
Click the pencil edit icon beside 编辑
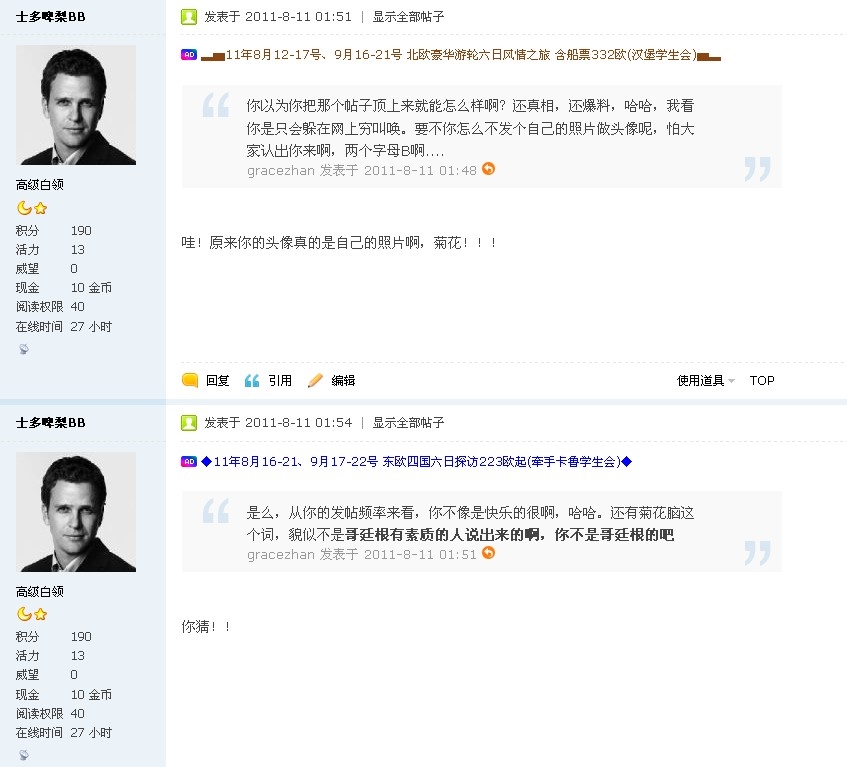[315, 381]
